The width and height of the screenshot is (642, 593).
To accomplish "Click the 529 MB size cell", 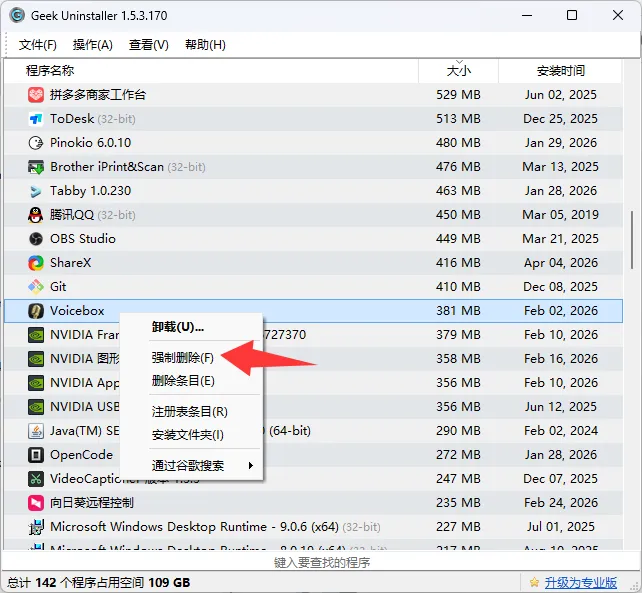I will (x=458, y=95).
